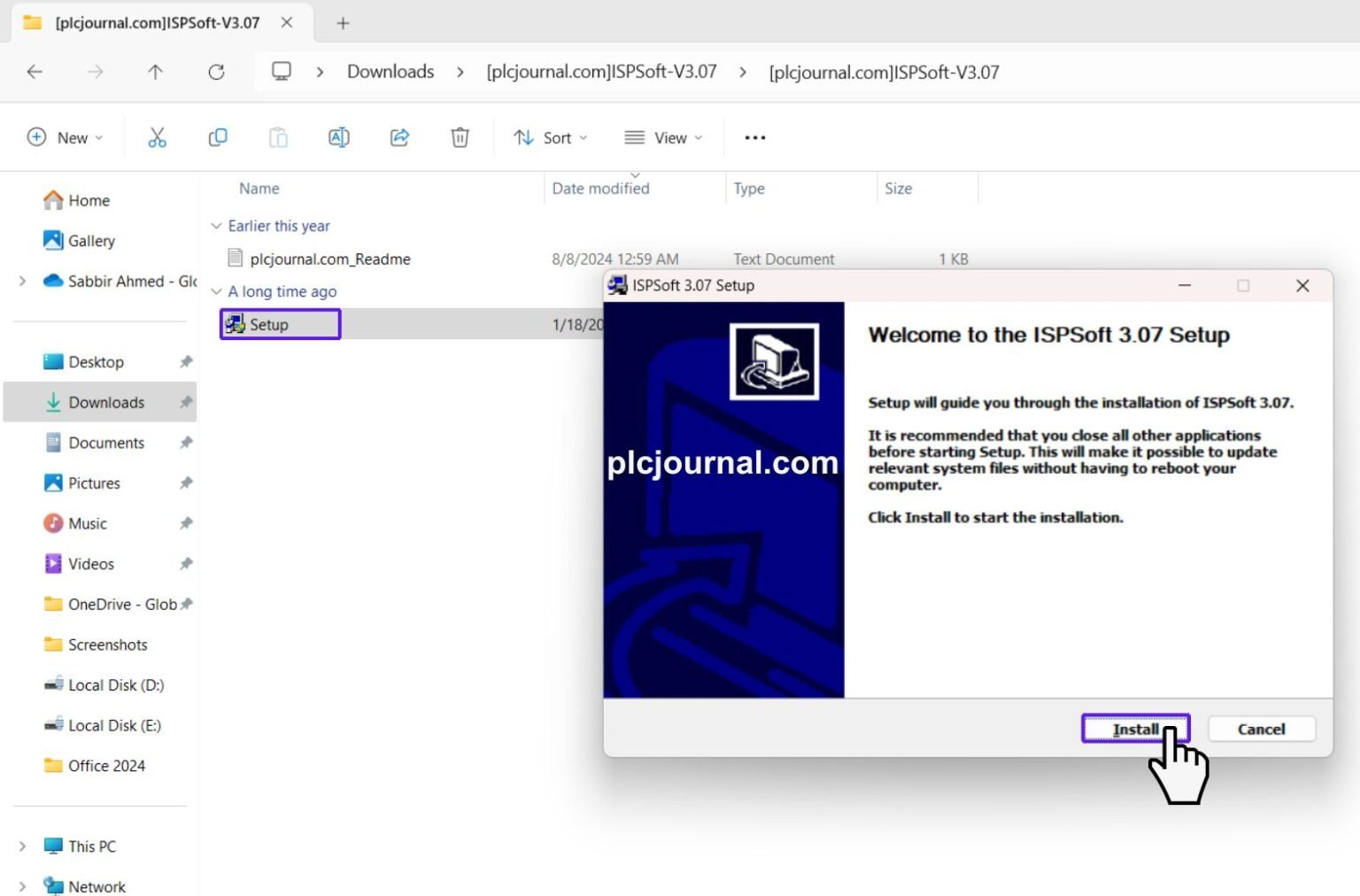Open the View options dropdown
The image size is (1360, 896).
(661, 137)
